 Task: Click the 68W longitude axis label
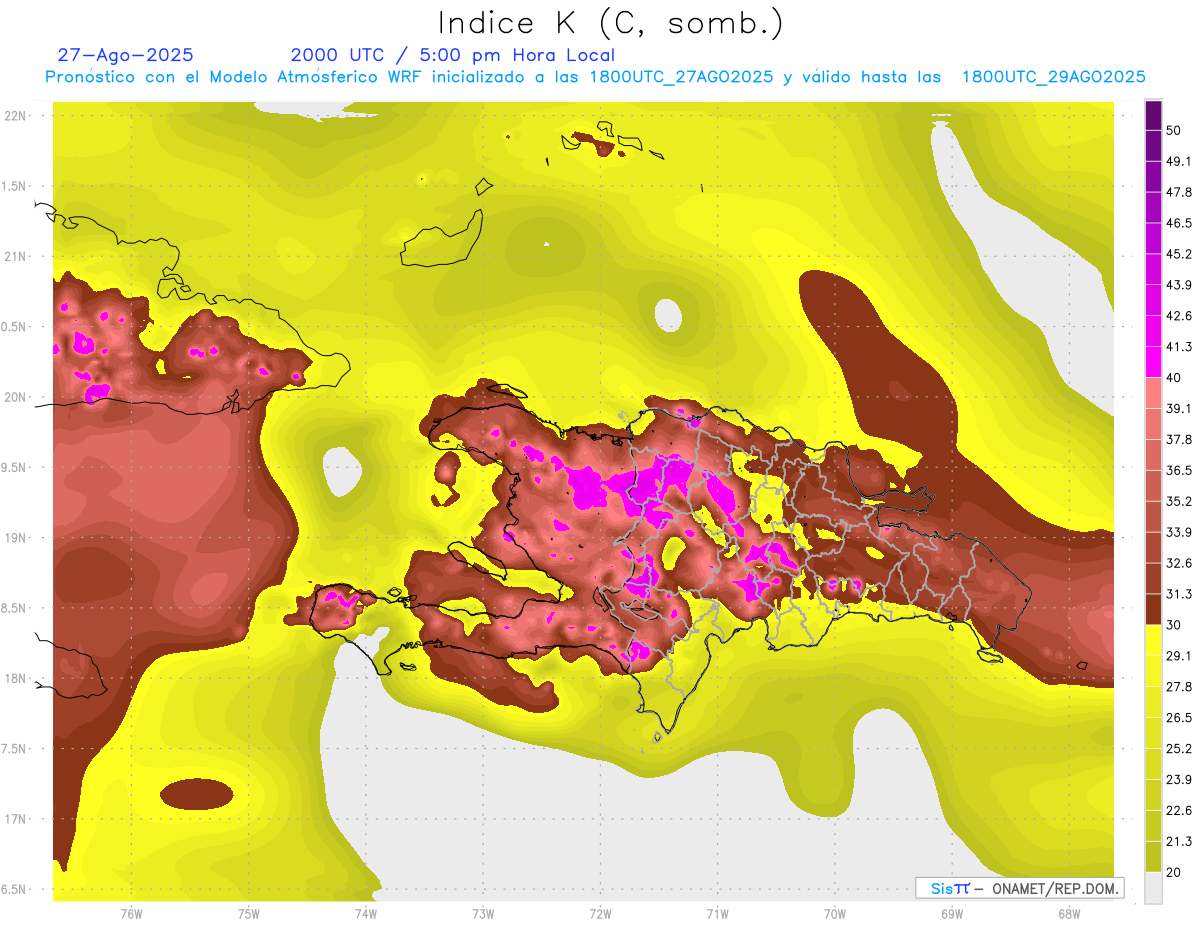[1068, 913]
